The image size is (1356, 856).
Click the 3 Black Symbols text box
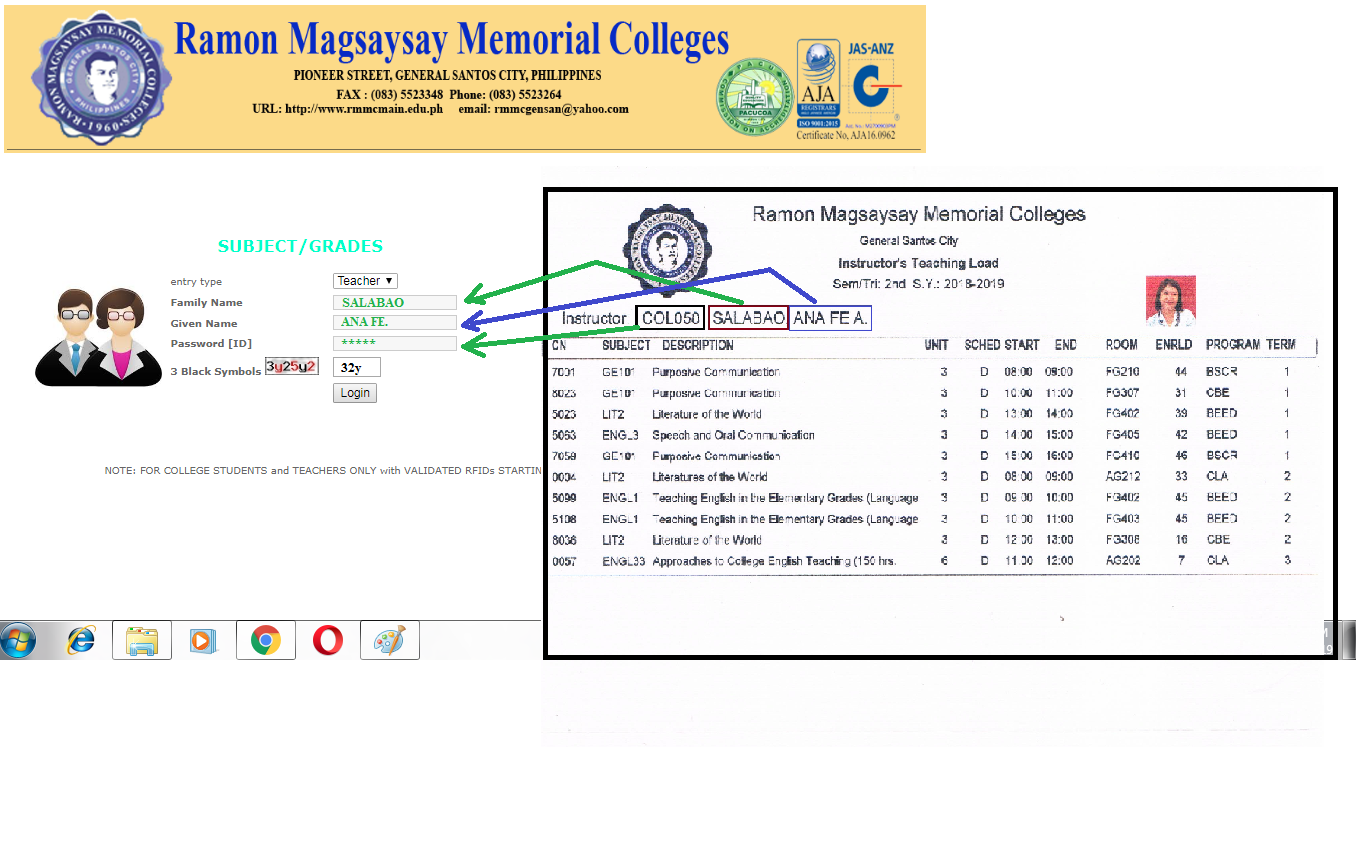(x=357, y=367)
